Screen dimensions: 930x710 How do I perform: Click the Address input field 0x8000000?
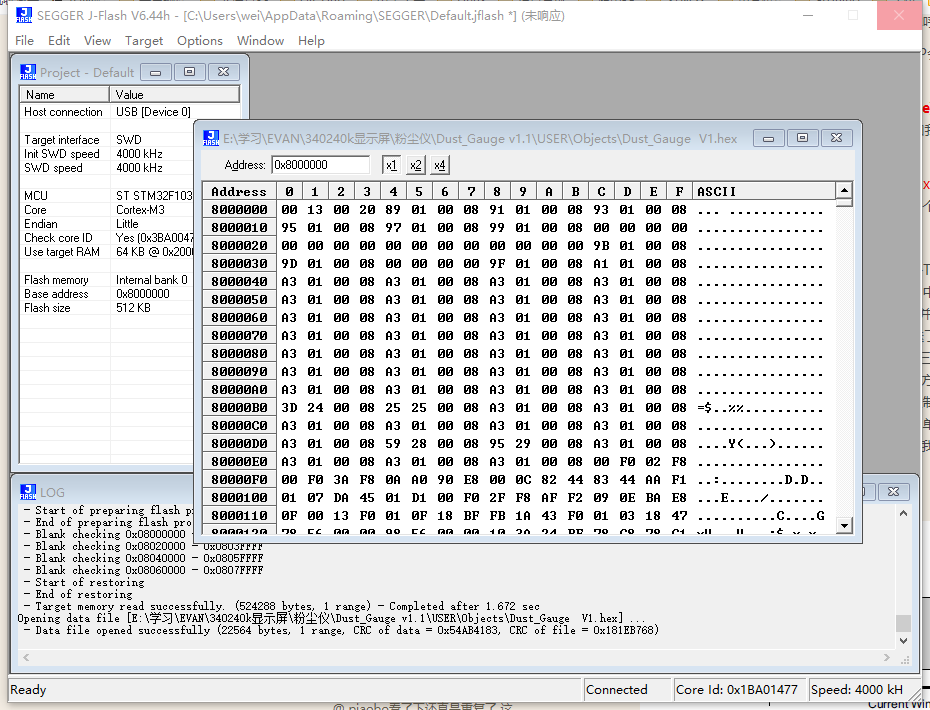(320, 165)
